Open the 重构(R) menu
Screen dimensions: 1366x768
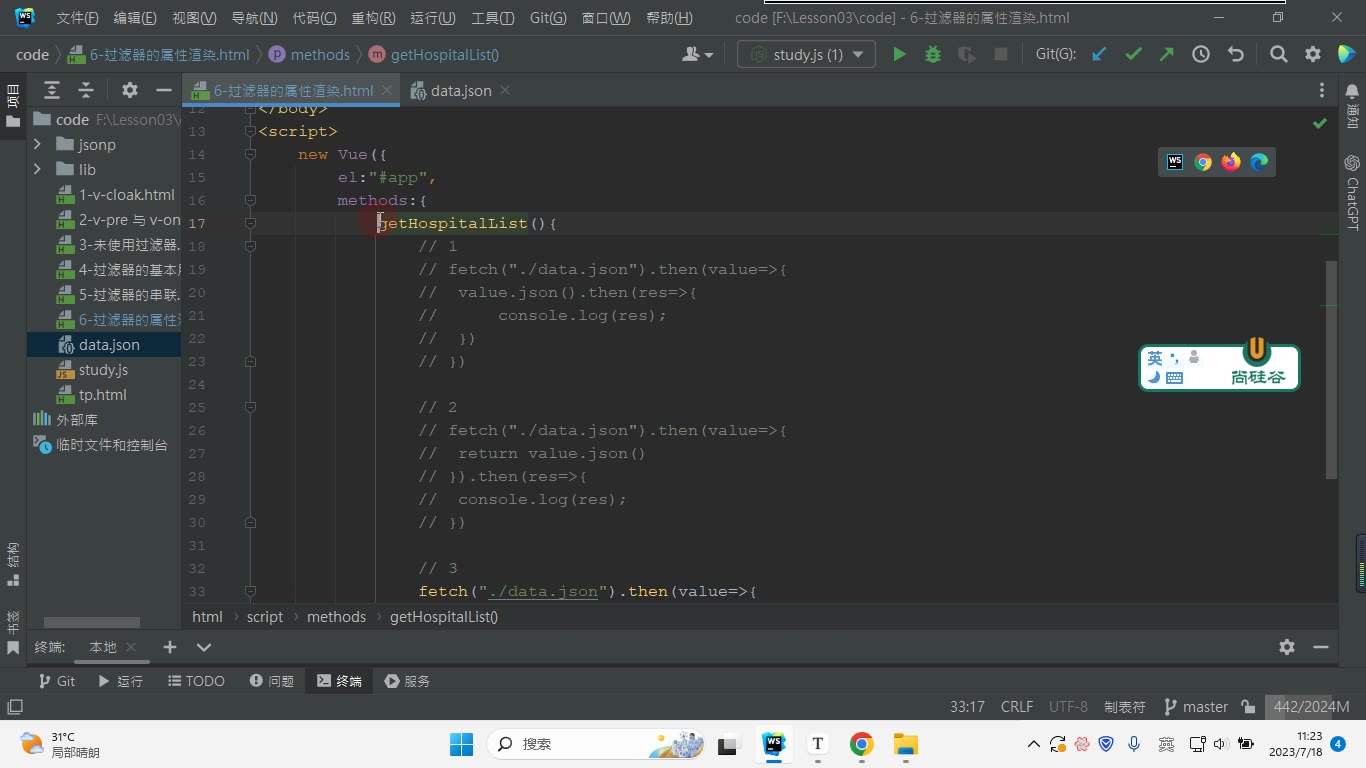(373, 18)
